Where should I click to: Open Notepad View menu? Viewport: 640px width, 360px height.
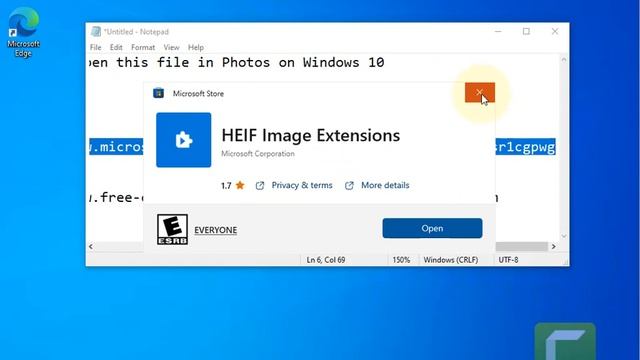[171, 47]
